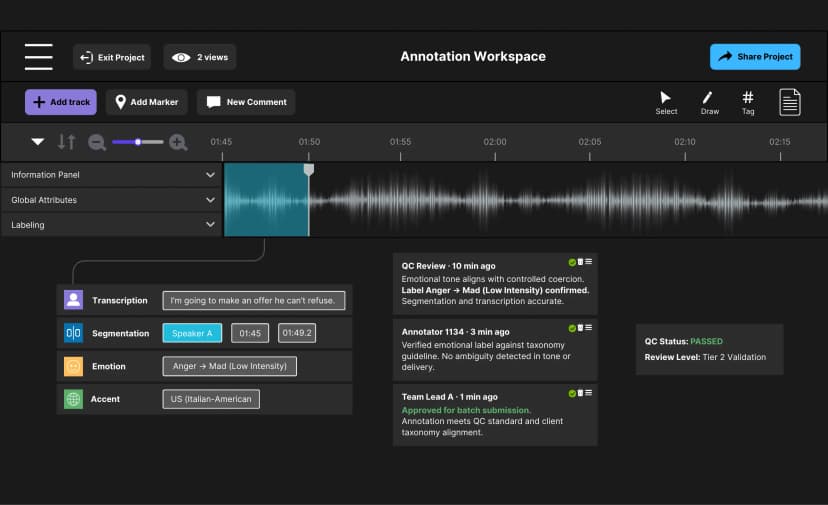
Task: Click the teal selected waveform segment
Action: point(266,200)
